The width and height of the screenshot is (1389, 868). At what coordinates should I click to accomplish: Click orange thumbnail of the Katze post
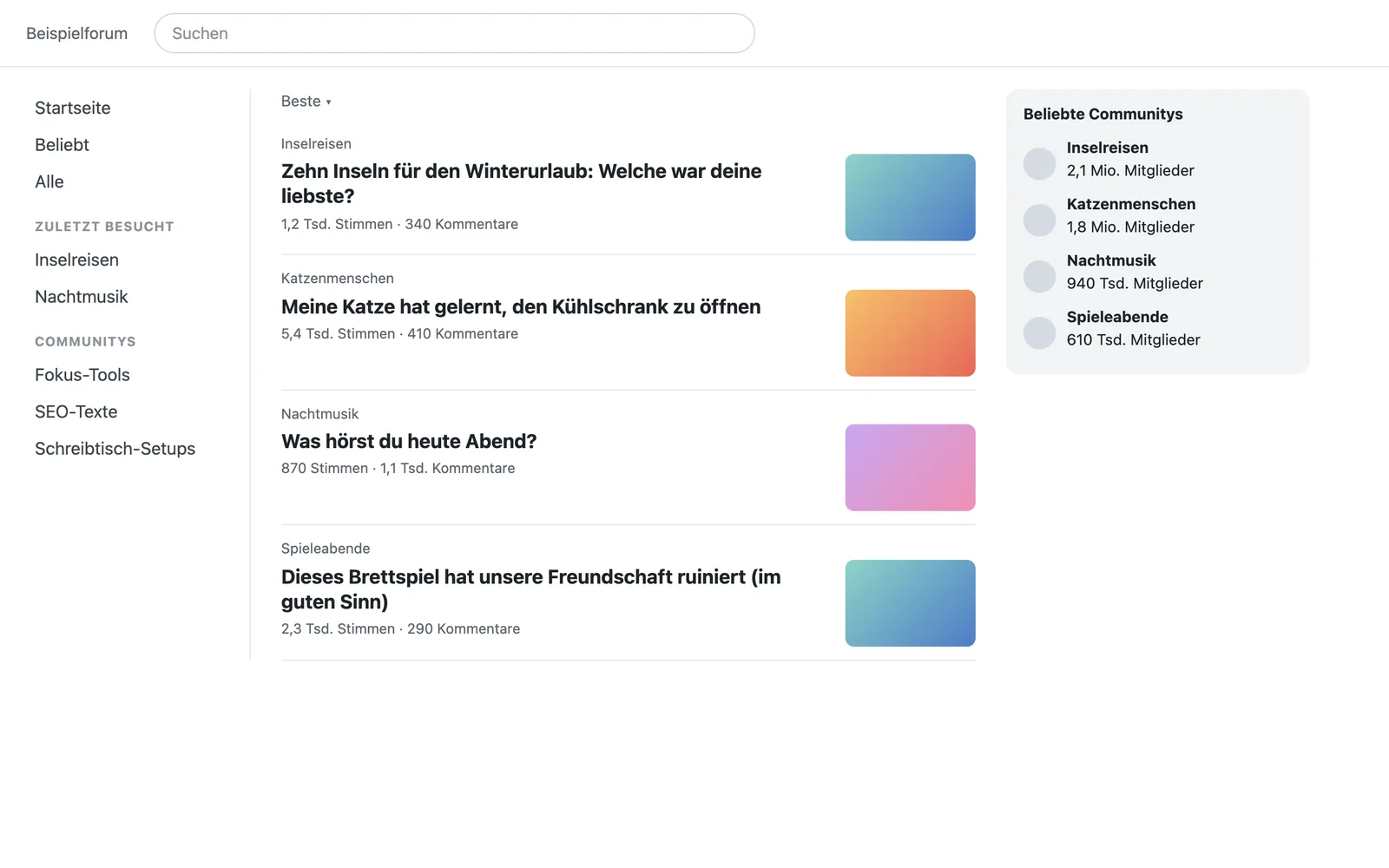click(x=910, y=333)
